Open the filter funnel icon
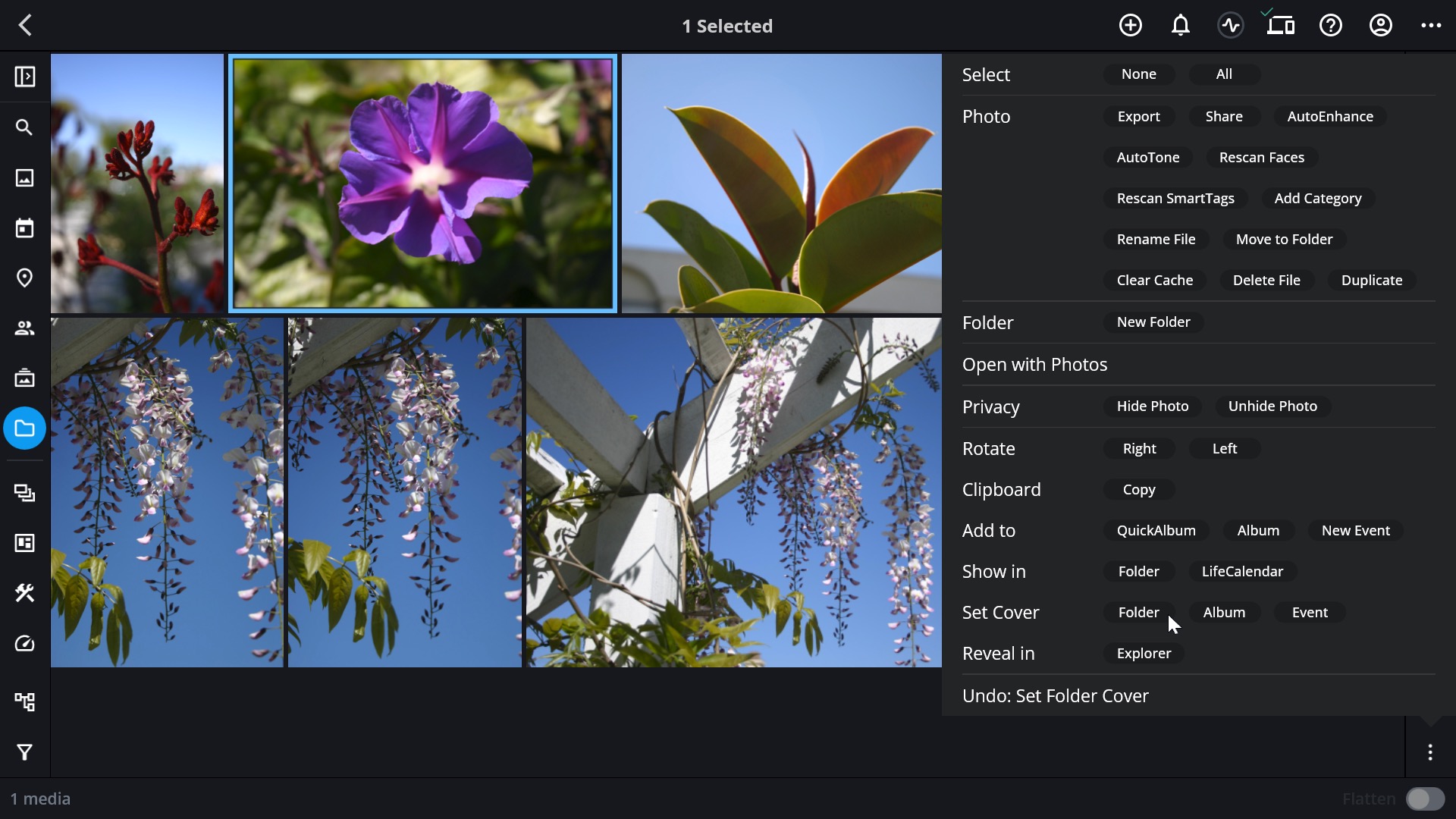This screenshot has height=819, width=1456. click(x=24, y=752)
